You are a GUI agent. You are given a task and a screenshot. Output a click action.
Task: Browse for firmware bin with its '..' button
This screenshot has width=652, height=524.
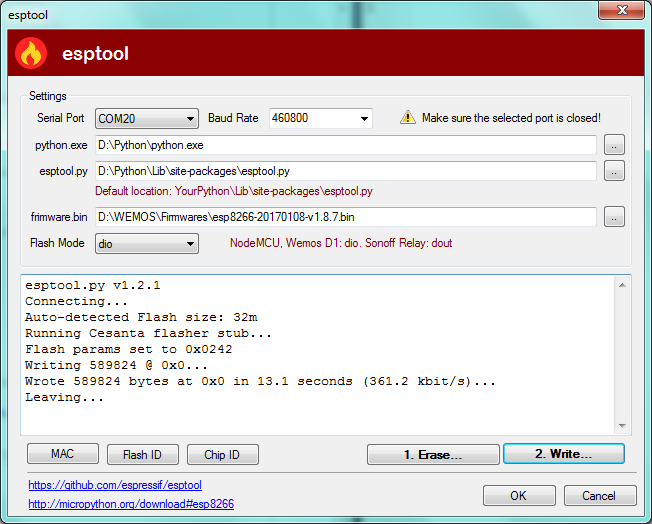614,217
